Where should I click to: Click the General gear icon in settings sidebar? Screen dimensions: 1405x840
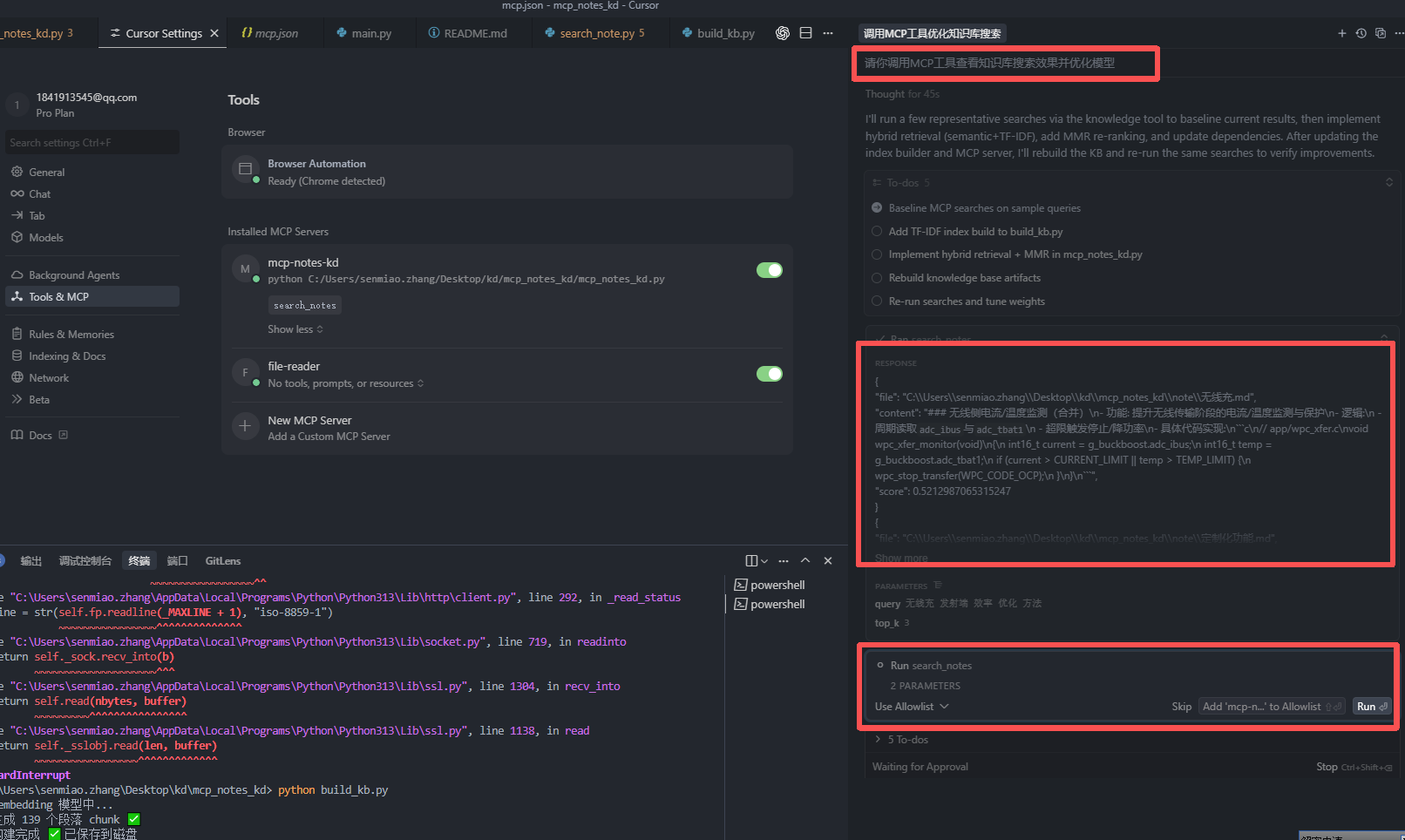point(17,172)
